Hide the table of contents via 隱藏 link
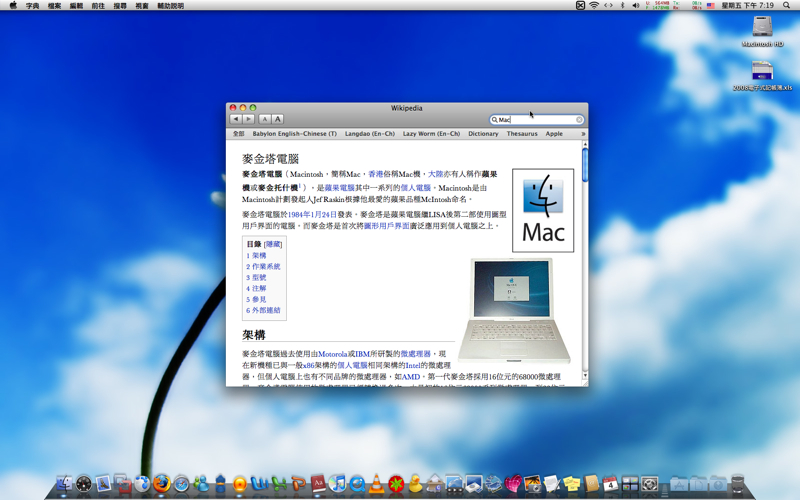Viewport: 800px width, 500px height. pos(273,244)
